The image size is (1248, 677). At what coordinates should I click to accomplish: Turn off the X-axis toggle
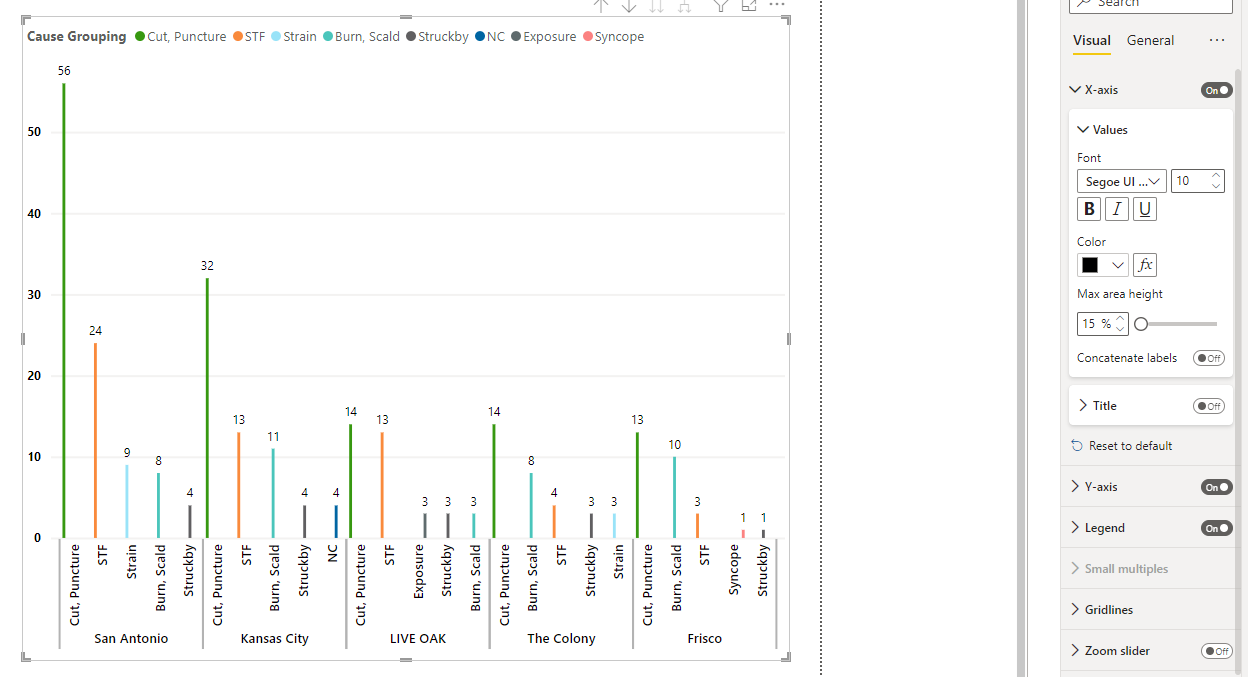[1217, 90]
